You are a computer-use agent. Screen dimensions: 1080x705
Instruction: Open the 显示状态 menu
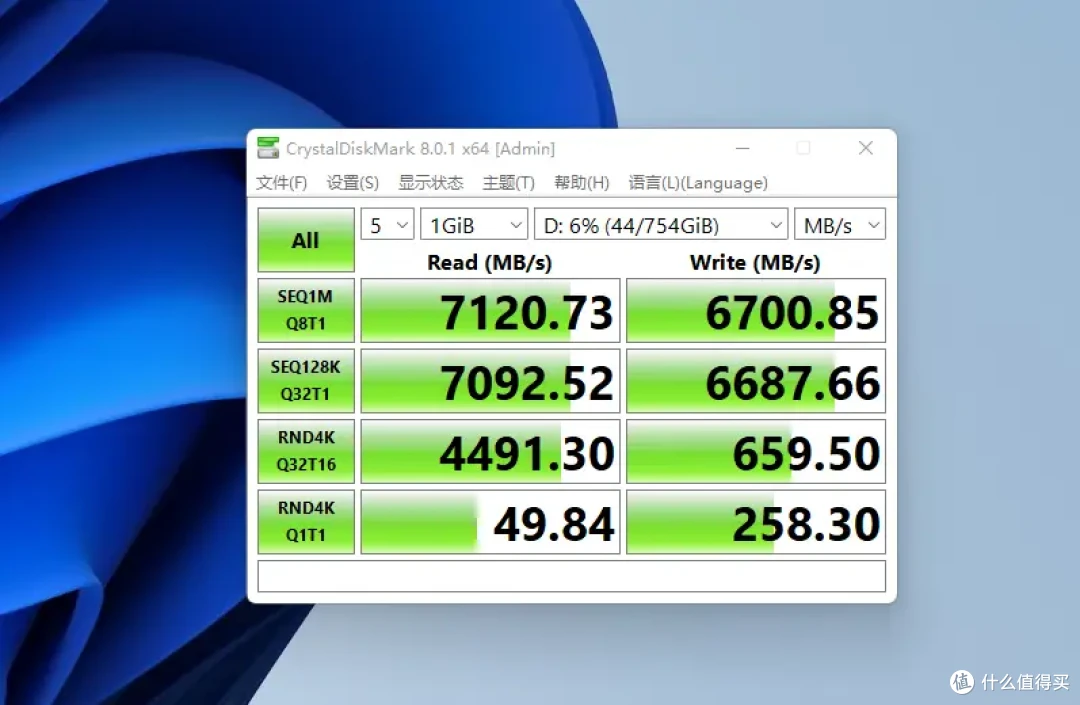pyautogui.click(x=430, y=183)
